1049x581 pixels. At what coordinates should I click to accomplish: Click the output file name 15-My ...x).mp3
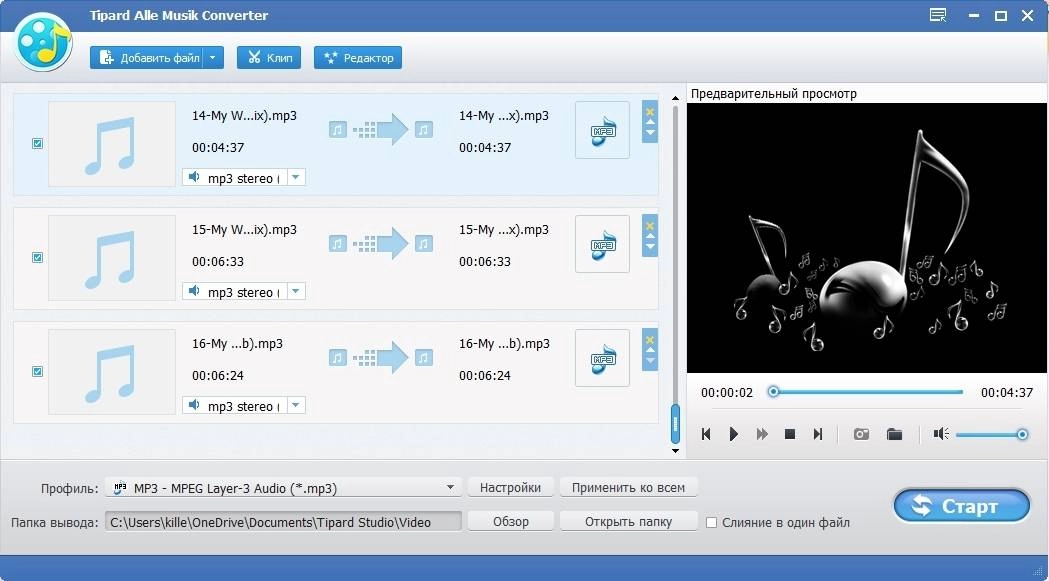click(504, 230)
